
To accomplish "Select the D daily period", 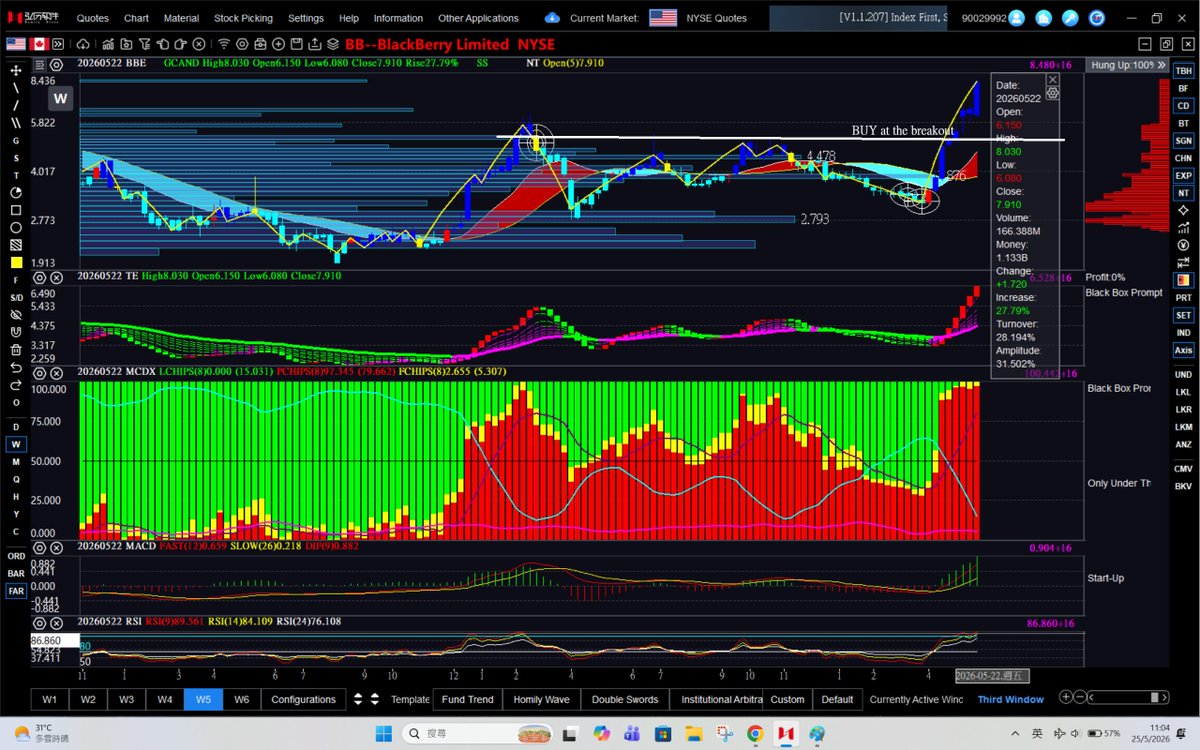I will [16, 427].
